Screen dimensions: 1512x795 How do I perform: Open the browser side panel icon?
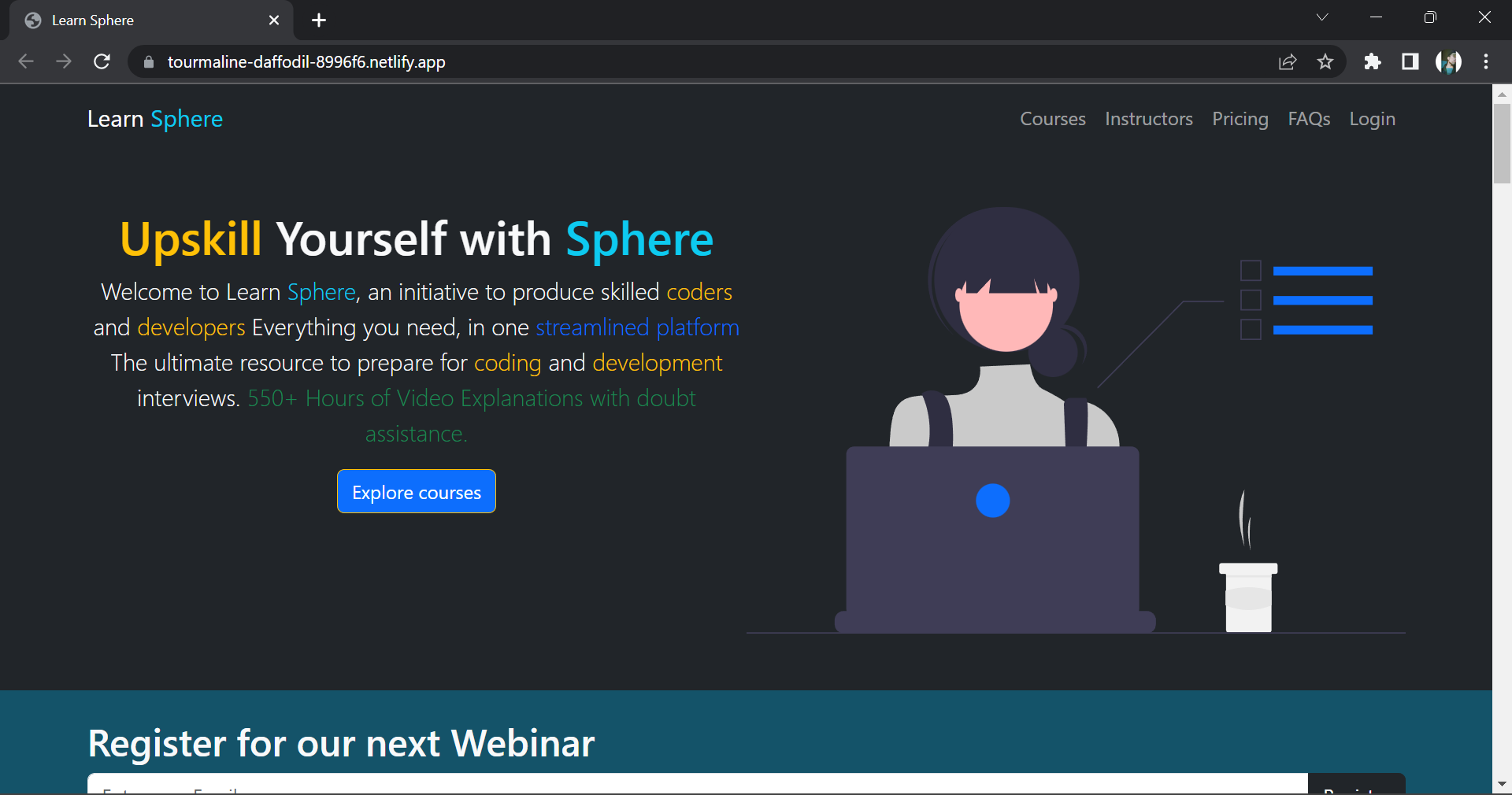click(1410, 62)
